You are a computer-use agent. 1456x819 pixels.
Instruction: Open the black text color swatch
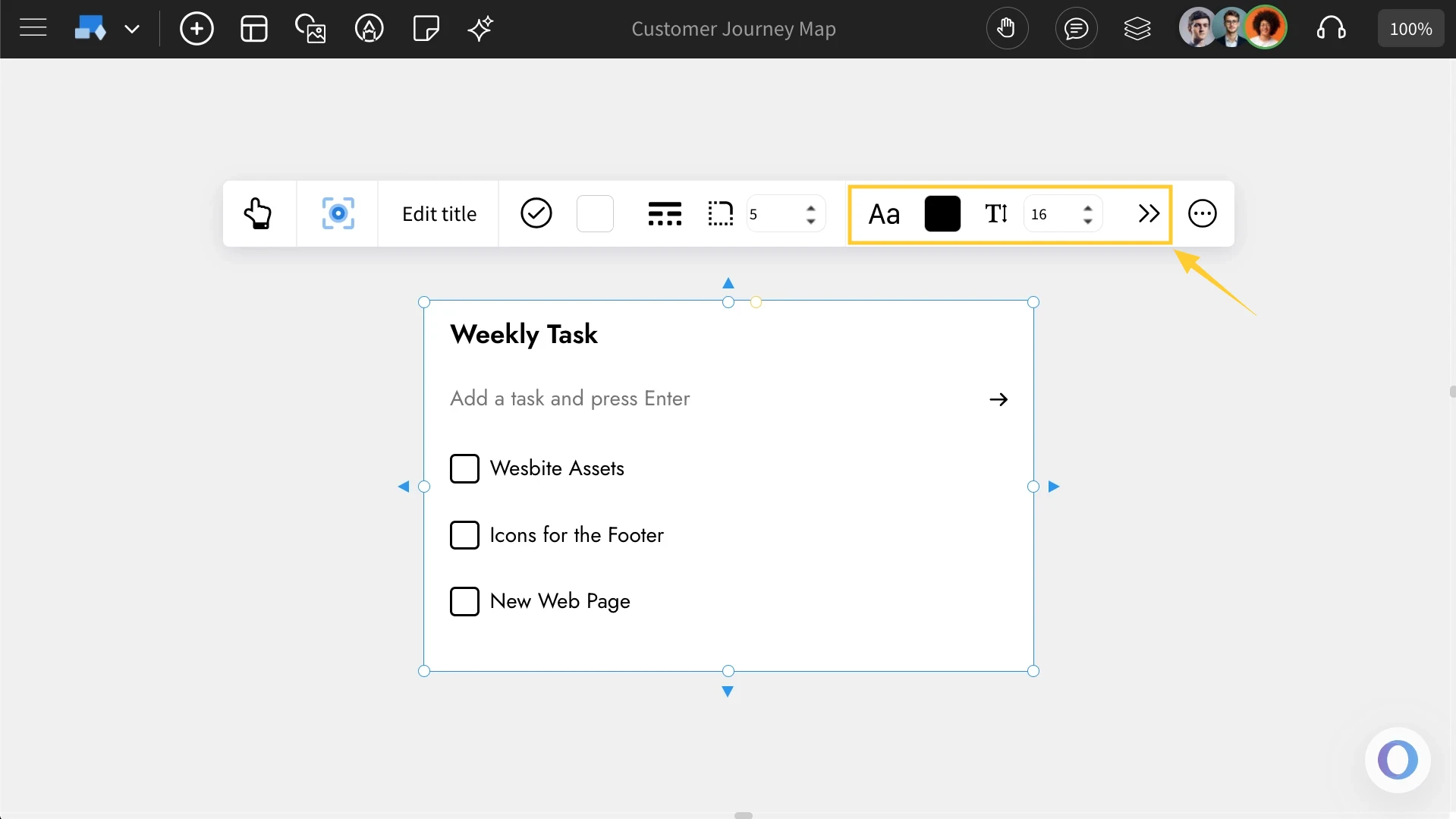click(942, 213)
